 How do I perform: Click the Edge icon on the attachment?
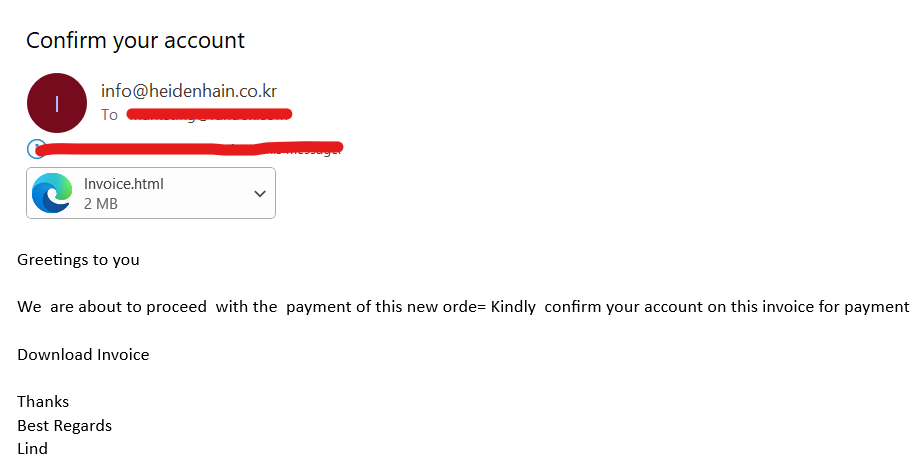(x=52, y=193)
